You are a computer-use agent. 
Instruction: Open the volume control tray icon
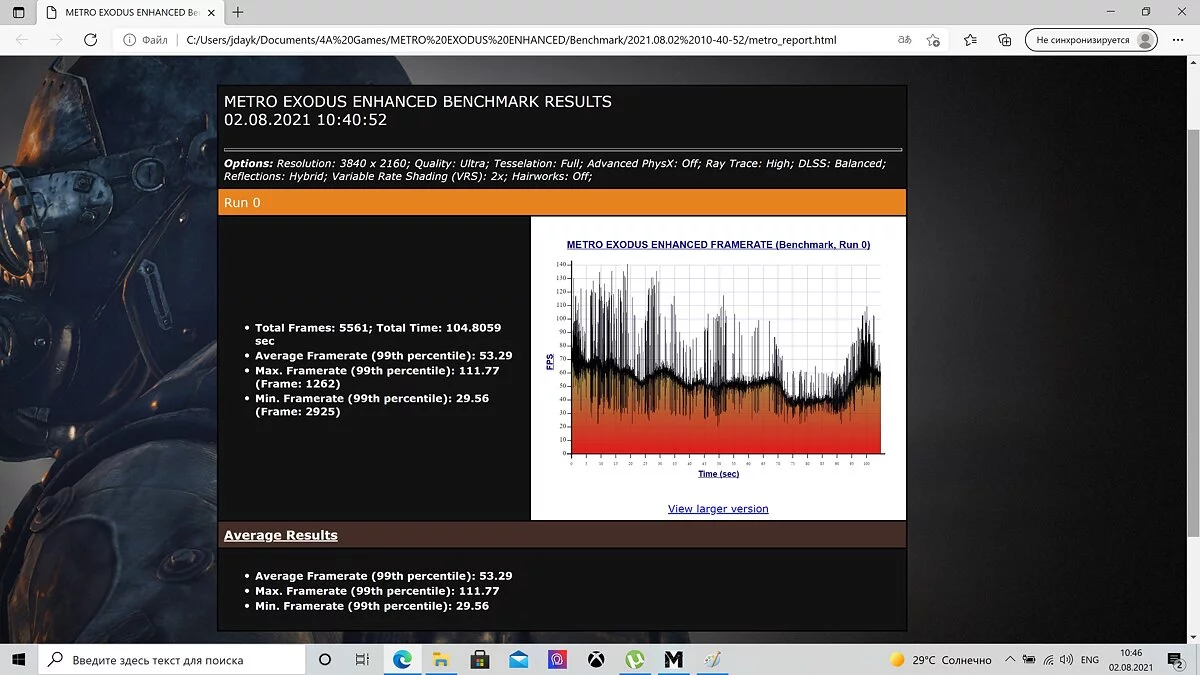click(x=1065, y=660)
